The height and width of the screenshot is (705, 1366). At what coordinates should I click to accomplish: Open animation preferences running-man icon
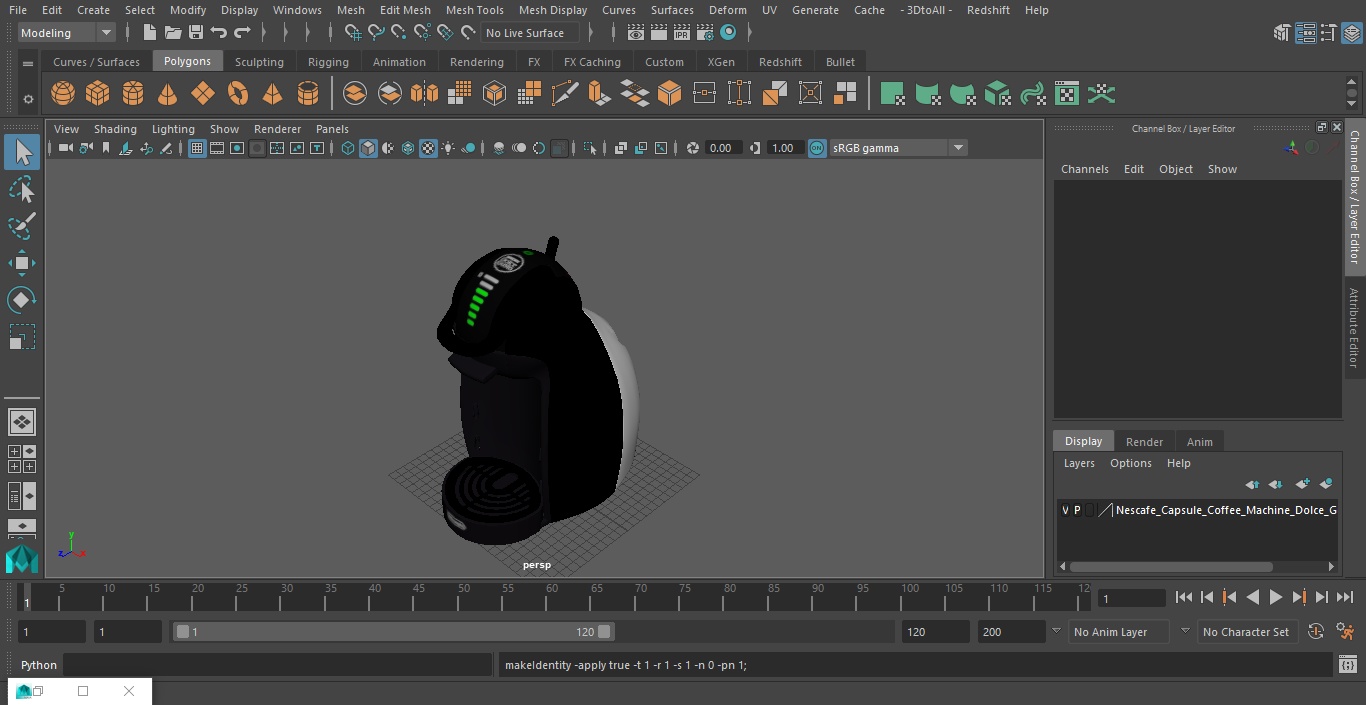coord(1346,632)
